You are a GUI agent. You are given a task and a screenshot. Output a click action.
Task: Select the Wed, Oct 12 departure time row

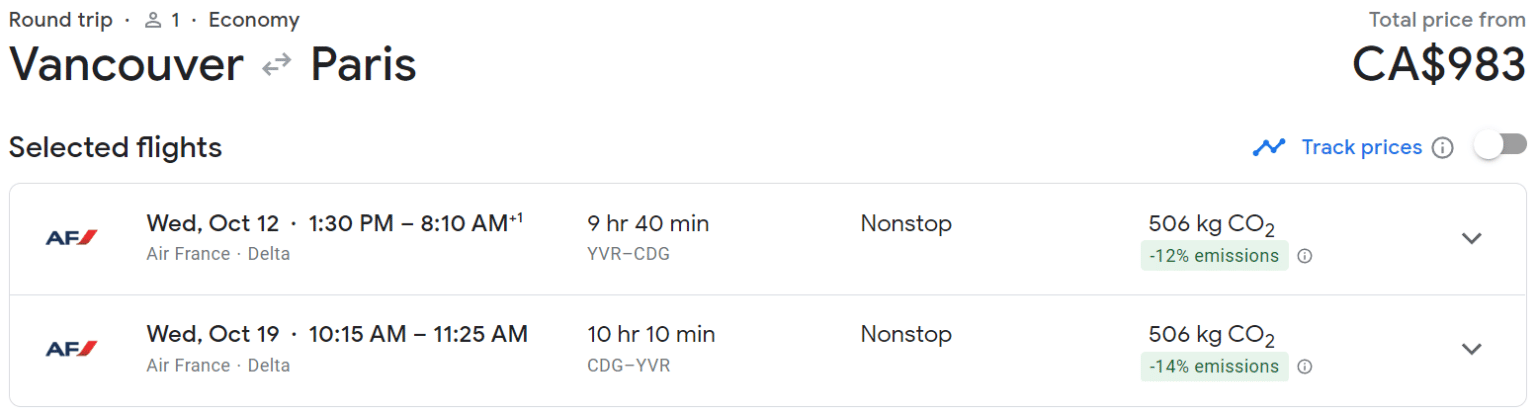[335, 223]
